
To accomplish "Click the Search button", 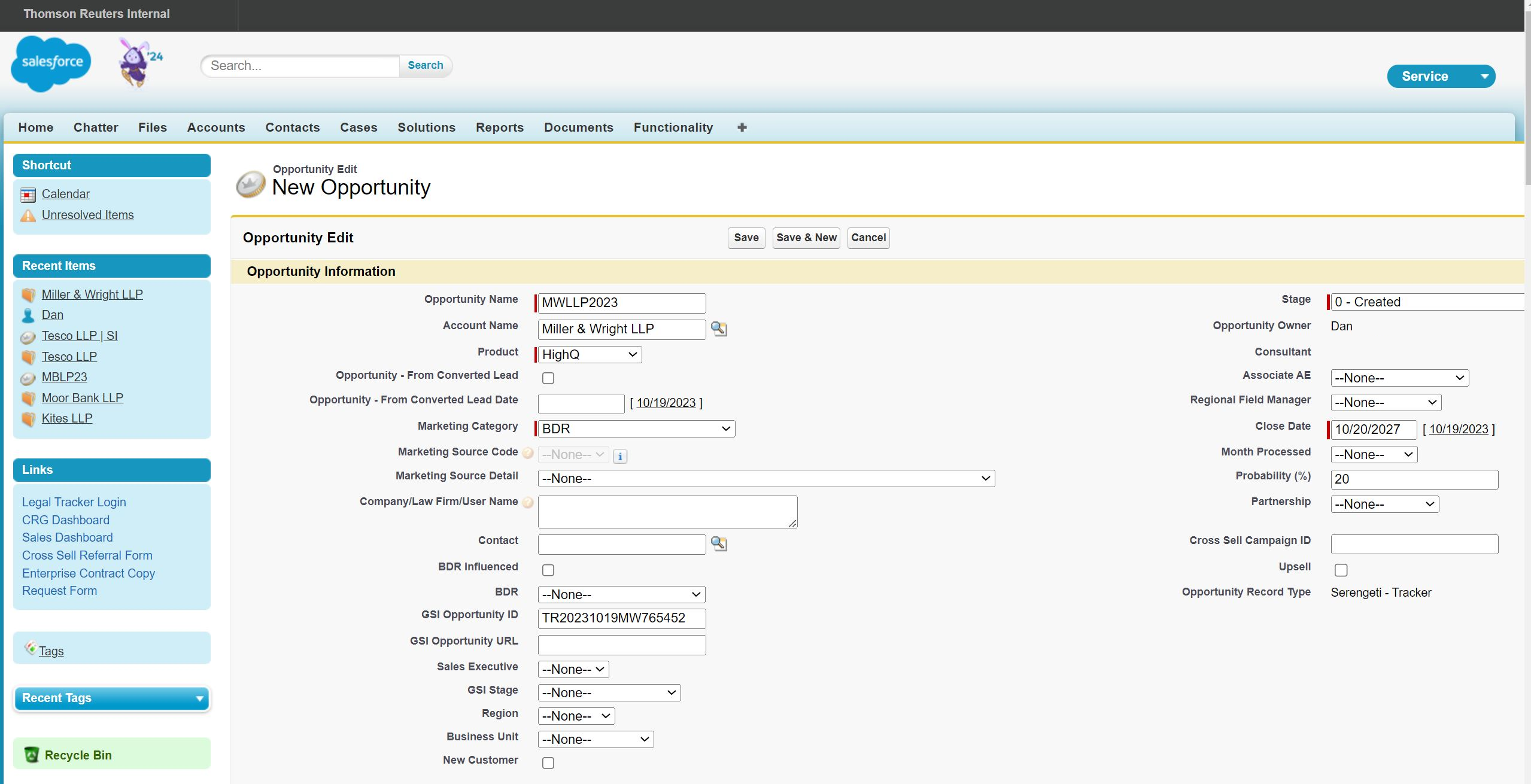I will point(426,66).
